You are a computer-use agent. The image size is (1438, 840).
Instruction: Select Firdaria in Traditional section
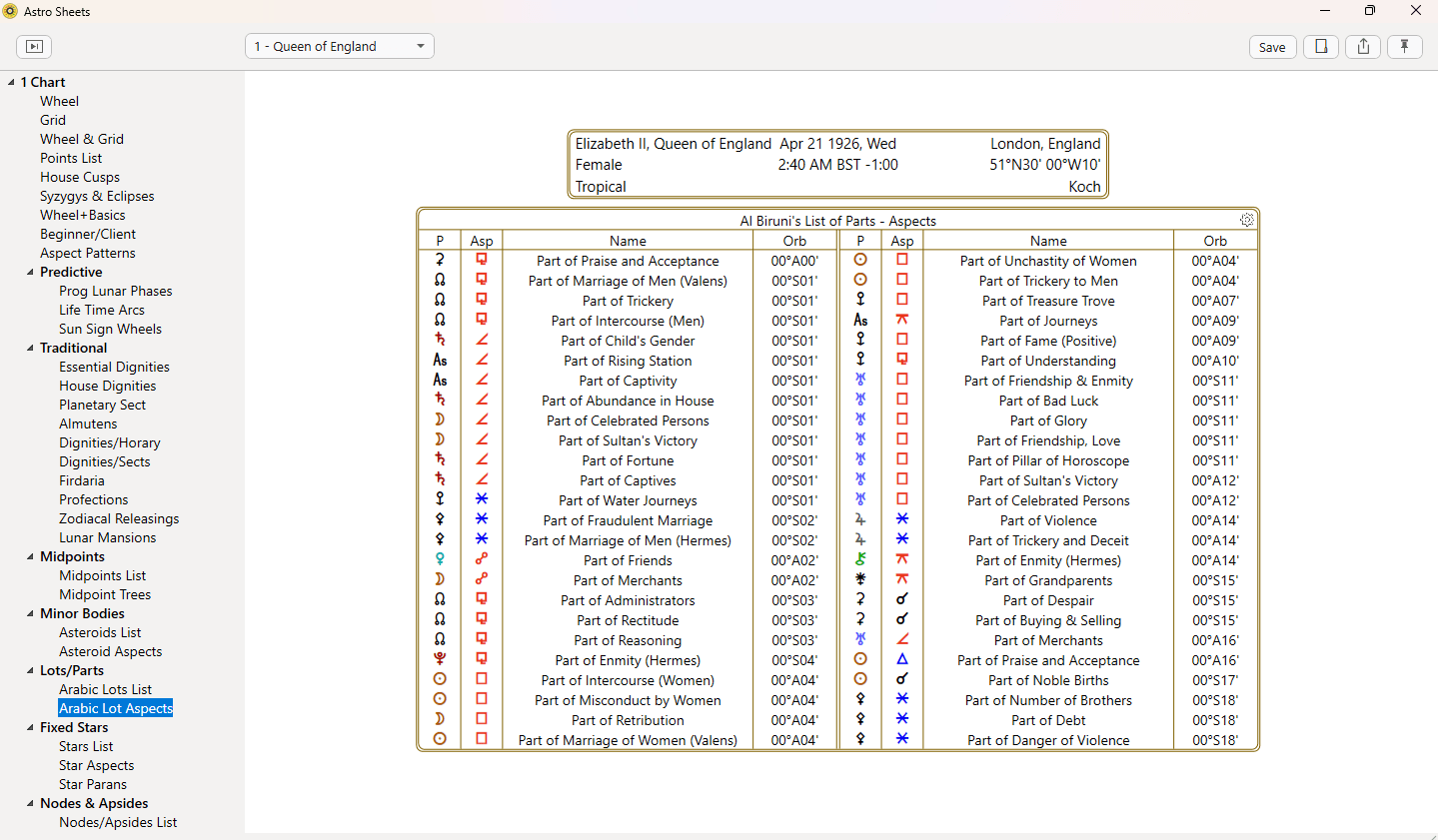82,480
